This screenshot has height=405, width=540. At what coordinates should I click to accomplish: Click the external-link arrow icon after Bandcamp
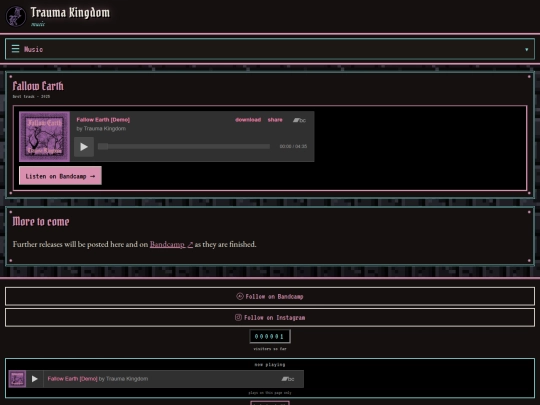tap(190, 245)
